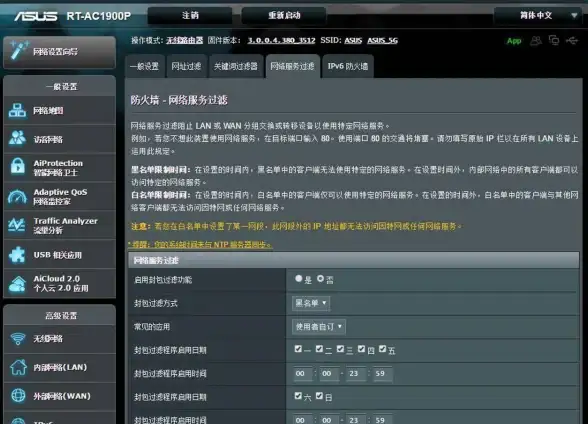The width and height of the screenshot is (588, 424).
Task: Open the NTP server sync reminder link
Action: coord(200,244)
